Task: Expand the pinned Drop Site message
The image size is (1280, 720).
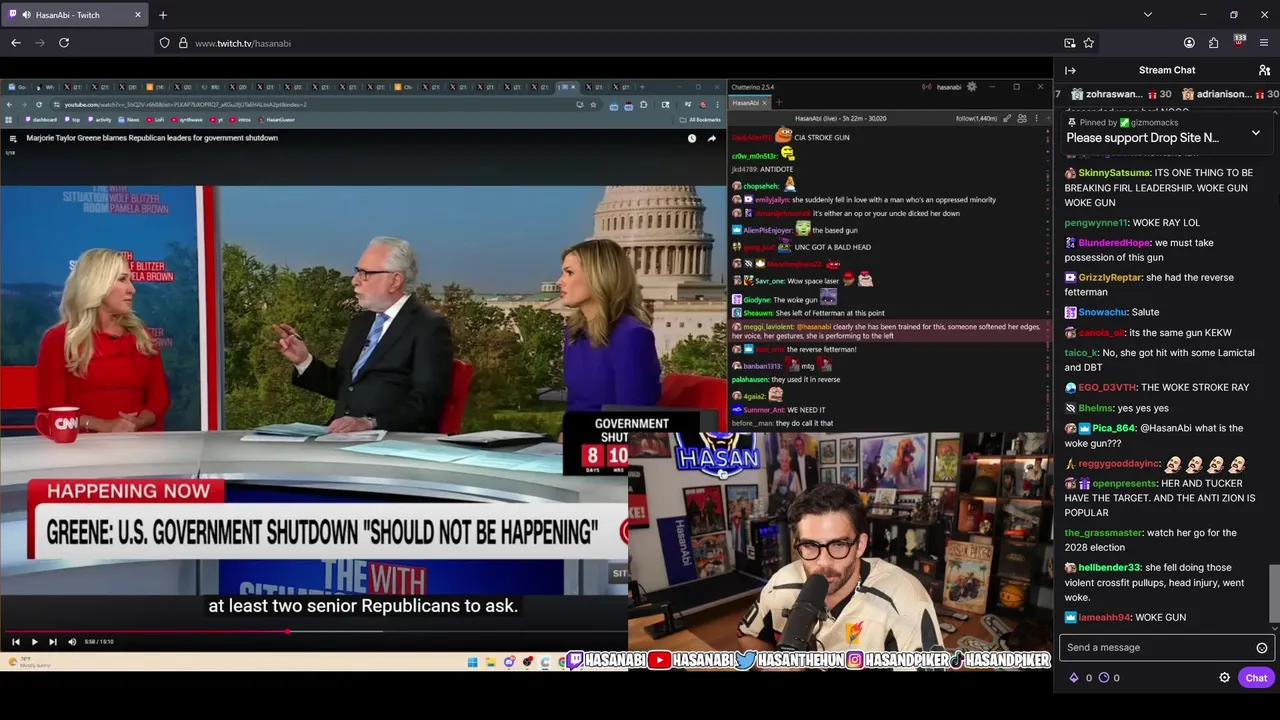Action: click(1256, 133)
